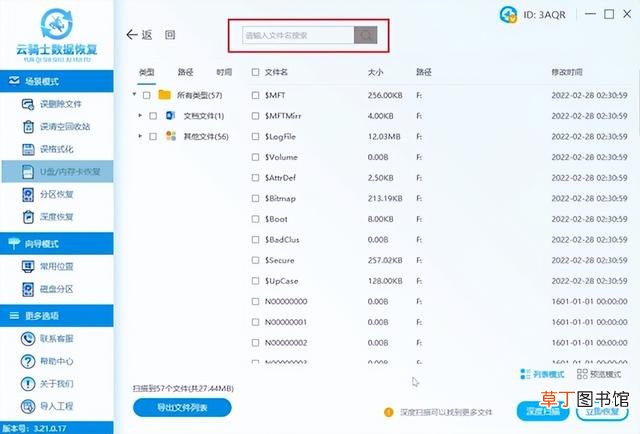Viewport: 640px width, 434px height.
Task: Click the 导出文件列表 button
Action: 182,407
